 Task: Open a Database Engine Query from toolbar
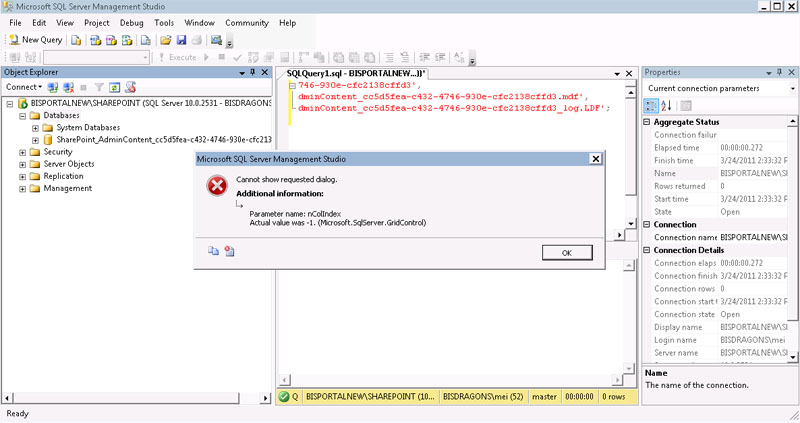(x=76, y=40)
